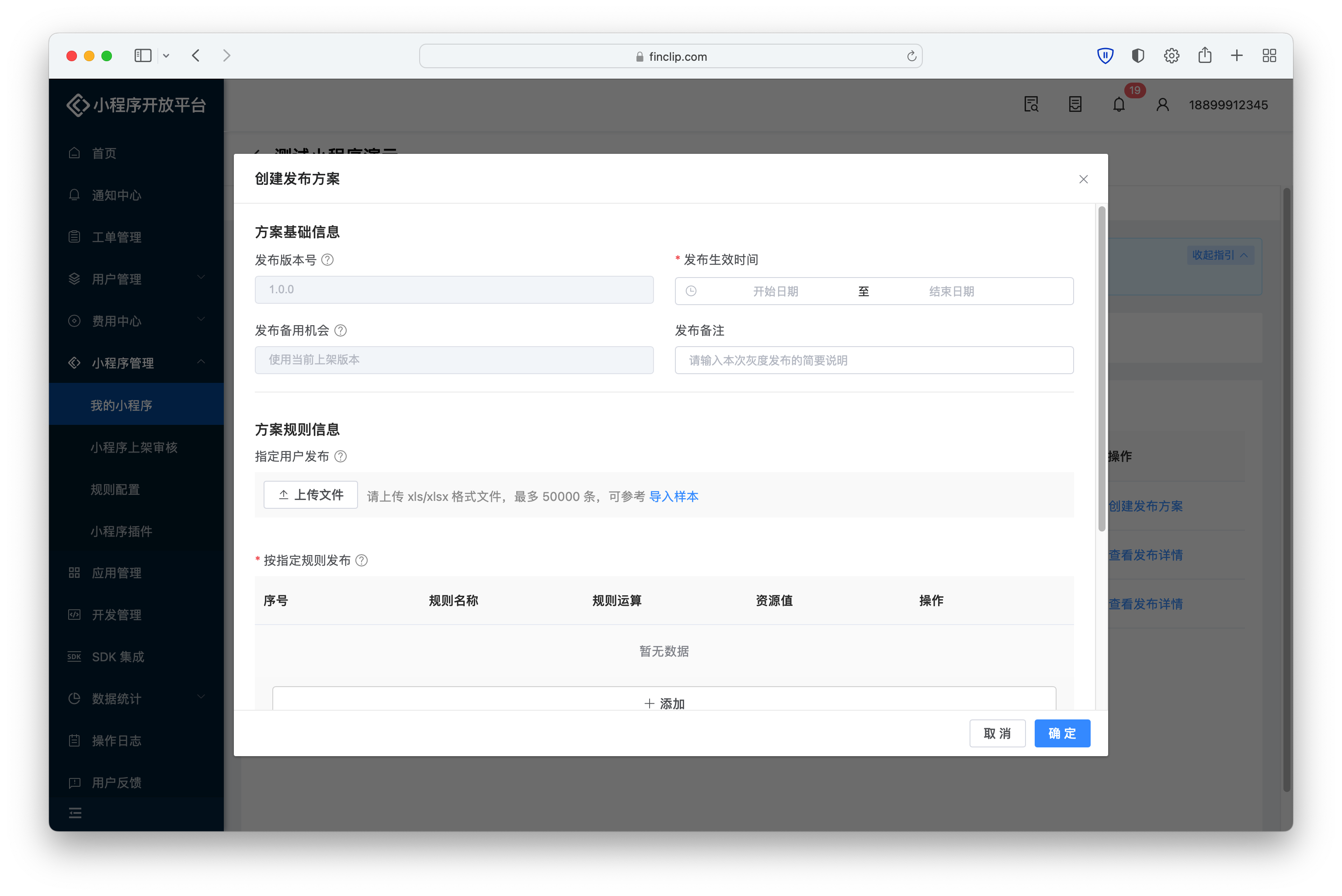Image resolution: width=1342 pixels, height=896 pixels.
Task: Toggle Safari sidebar icon
Action: click(143, 56)
